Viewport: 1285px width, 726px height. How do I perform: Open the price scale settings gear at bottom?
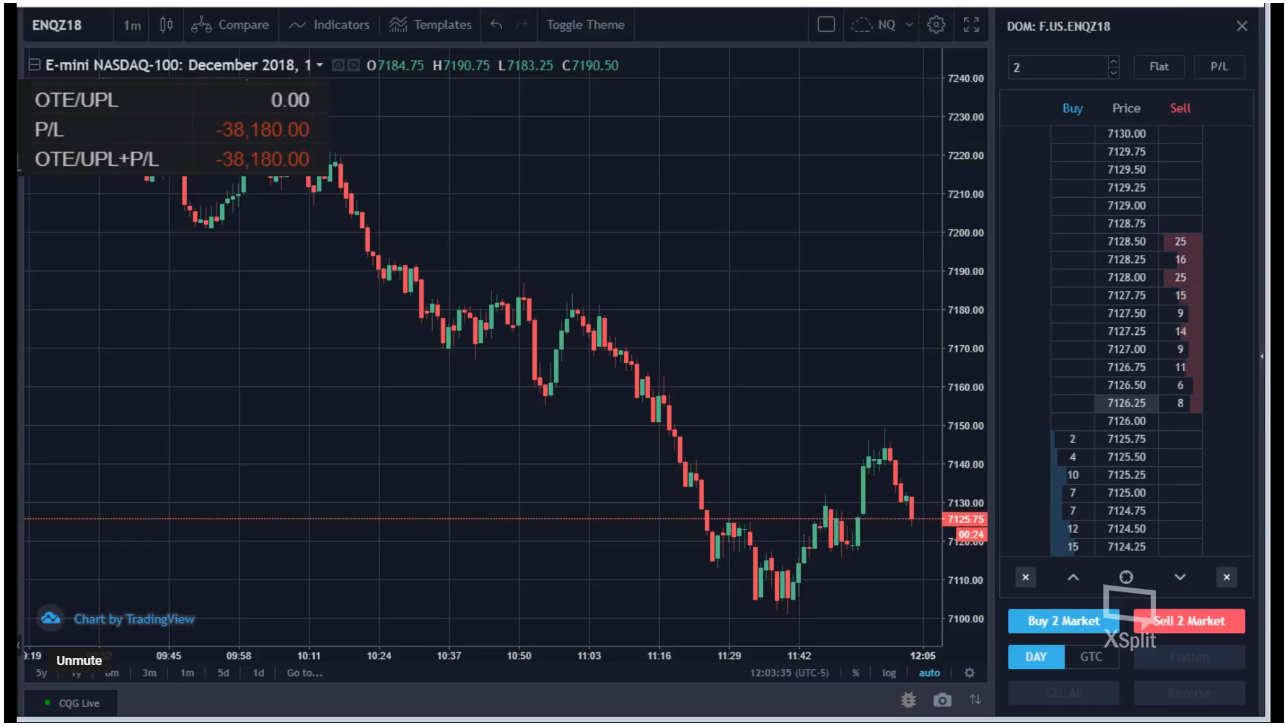coord(969,673)
